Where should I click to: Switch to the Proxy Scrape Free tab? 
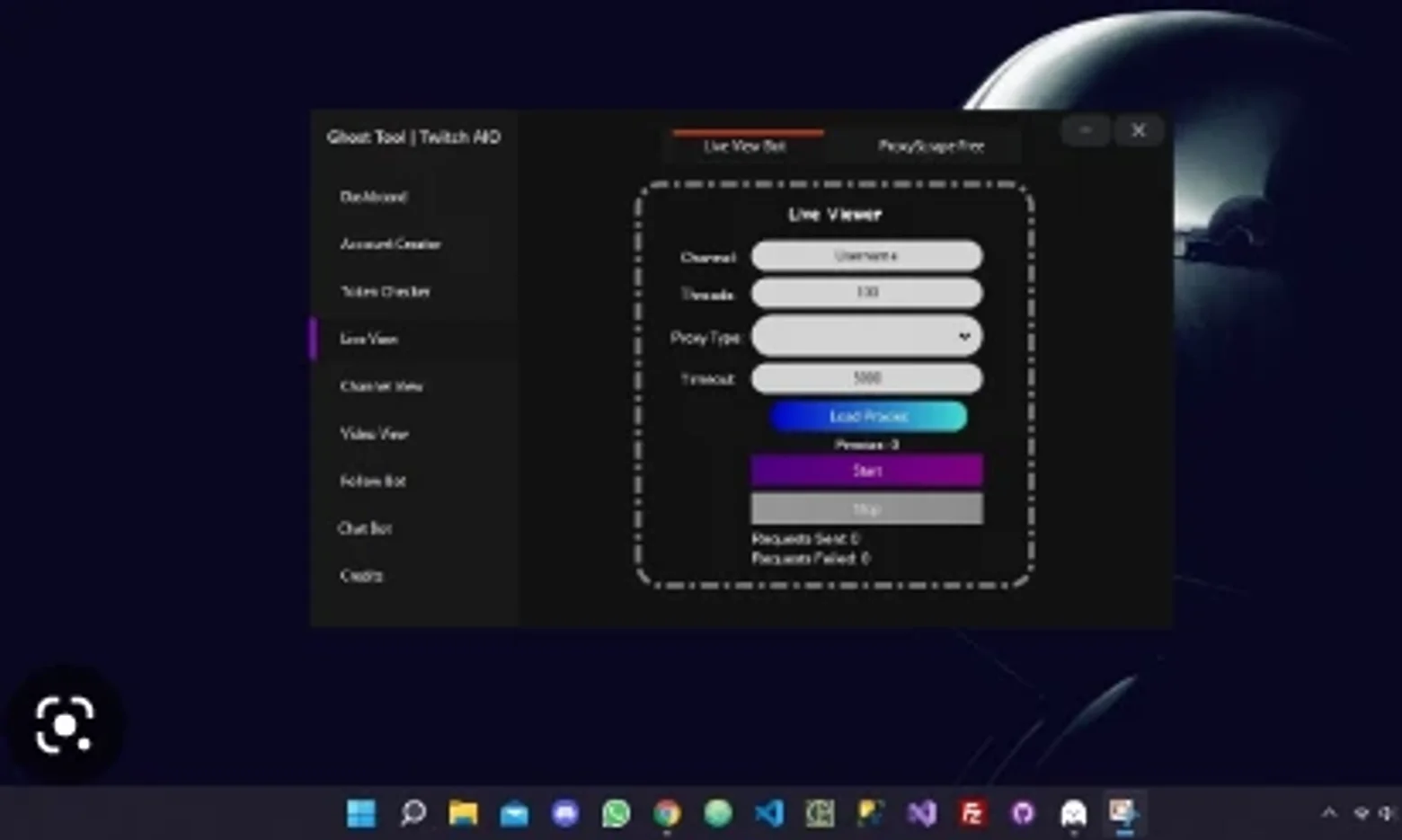click(931, 146)
